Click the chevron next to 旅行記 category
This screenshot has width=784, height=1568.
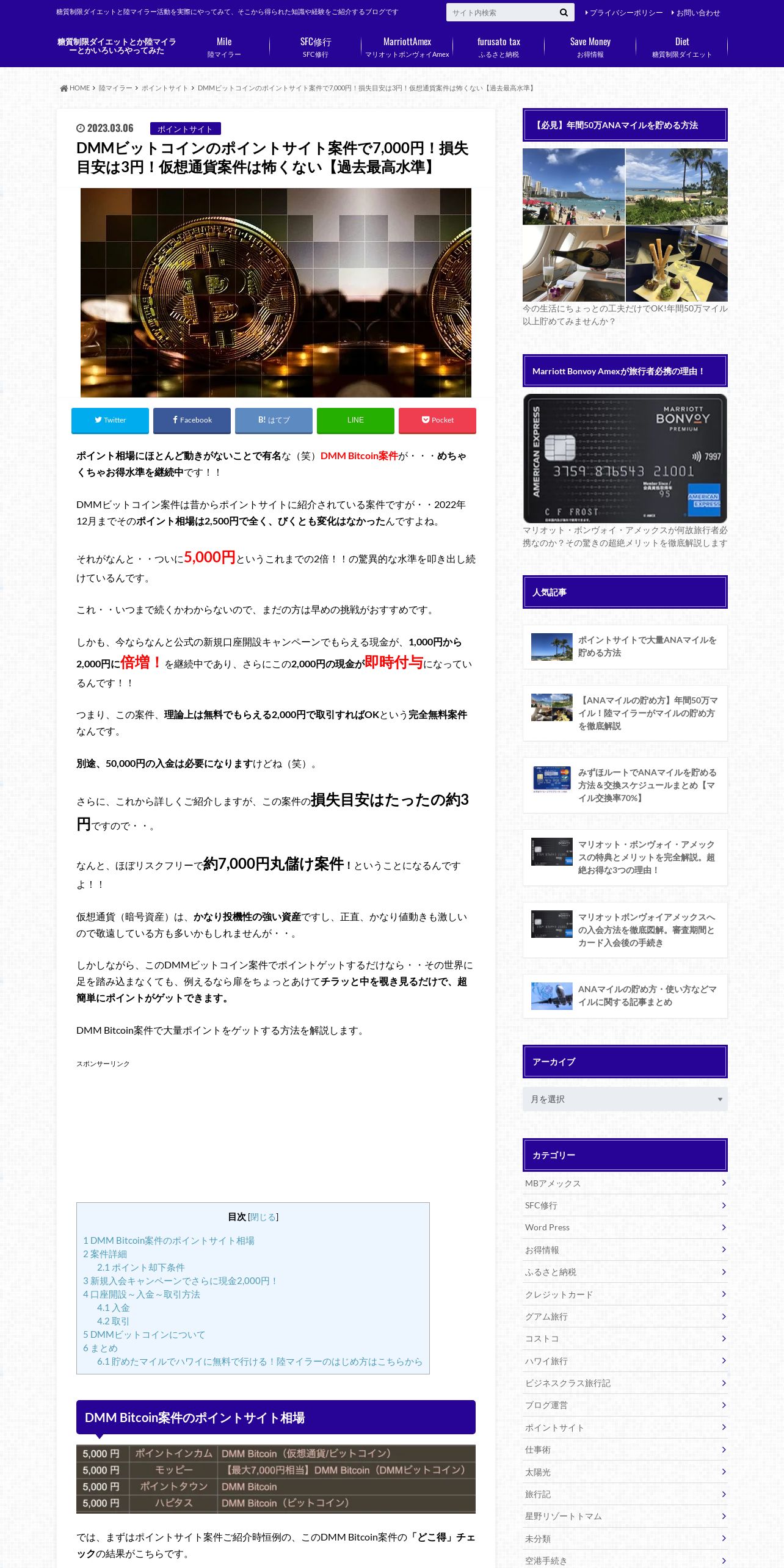[724, 1494]
